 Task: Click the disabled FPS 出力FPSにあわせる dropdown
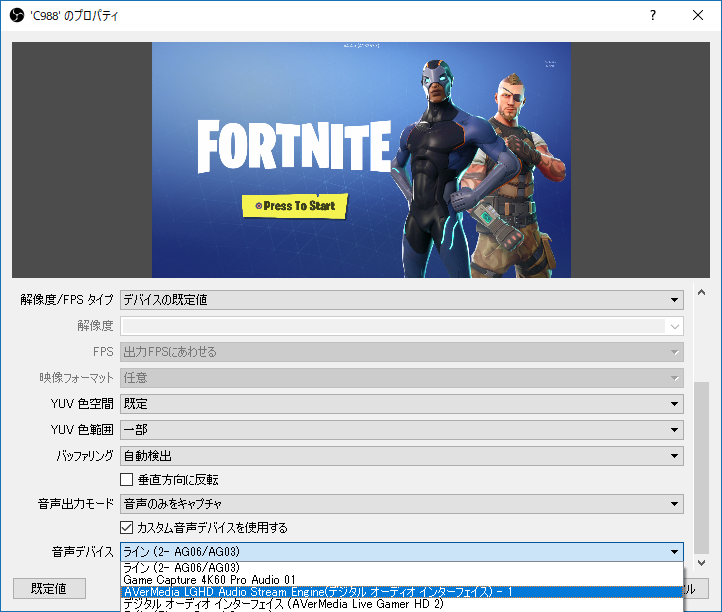coord(402,352)
